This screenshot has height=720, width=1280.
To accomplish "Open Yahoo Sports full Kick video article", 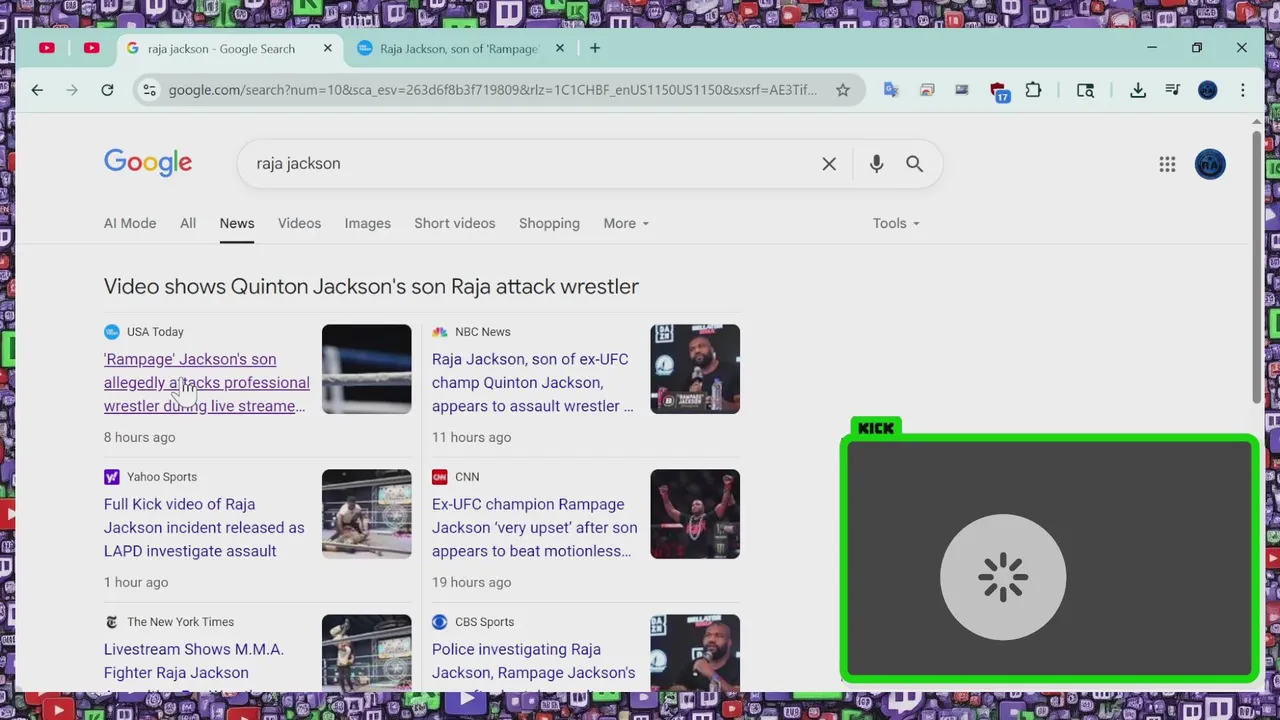I will coord(204,527).
